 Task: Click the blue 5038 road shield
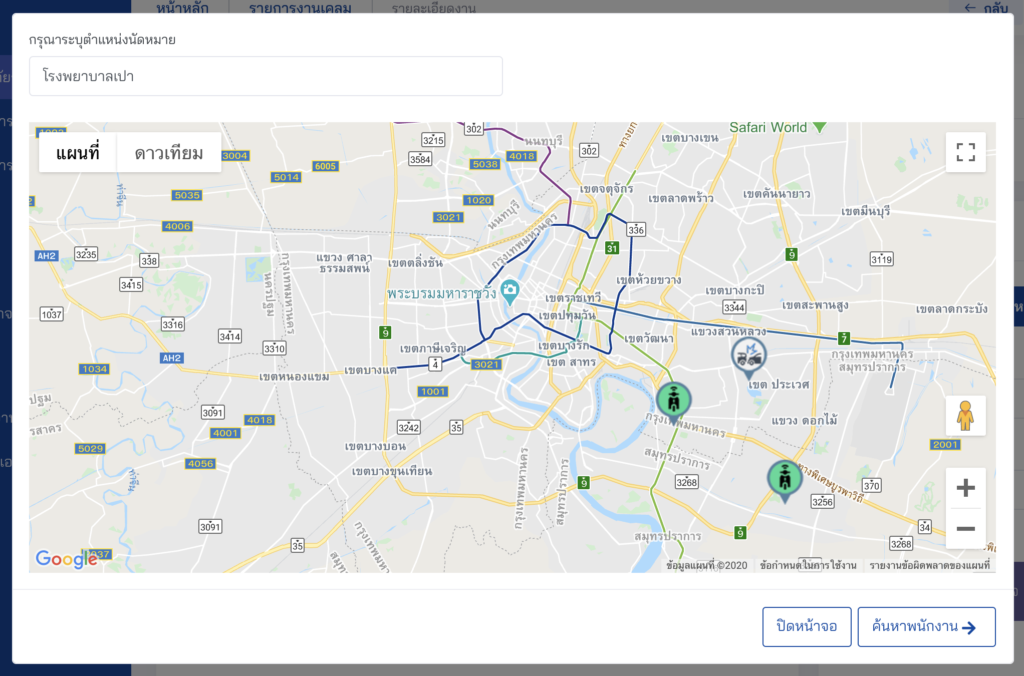click(x=485, y=164)
